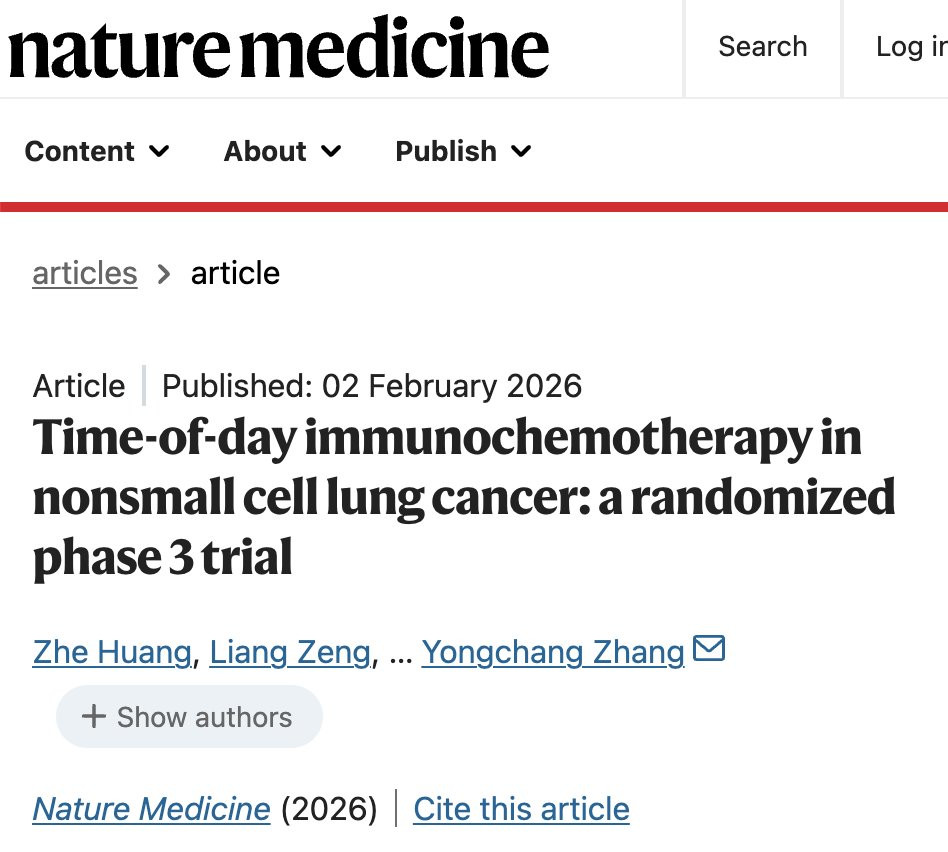Open the Search button in header

tap(762, 47)
